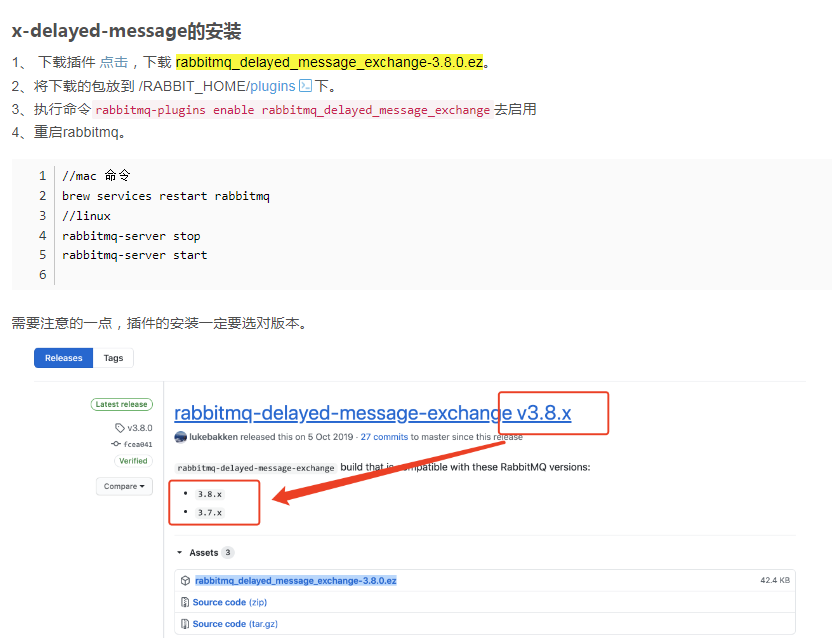Open the 27 commits link
The image size is (832, 638).
(x=384, y=437)
